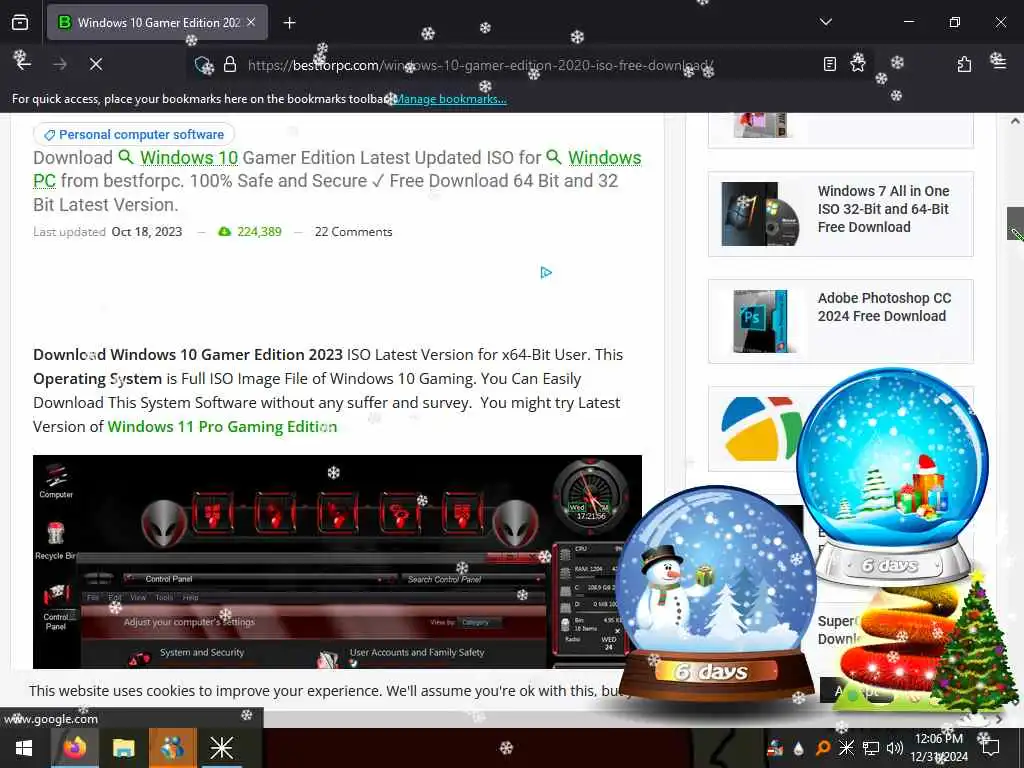
Task: Click the Personal computer software tag
Action: tap(134, 135)
